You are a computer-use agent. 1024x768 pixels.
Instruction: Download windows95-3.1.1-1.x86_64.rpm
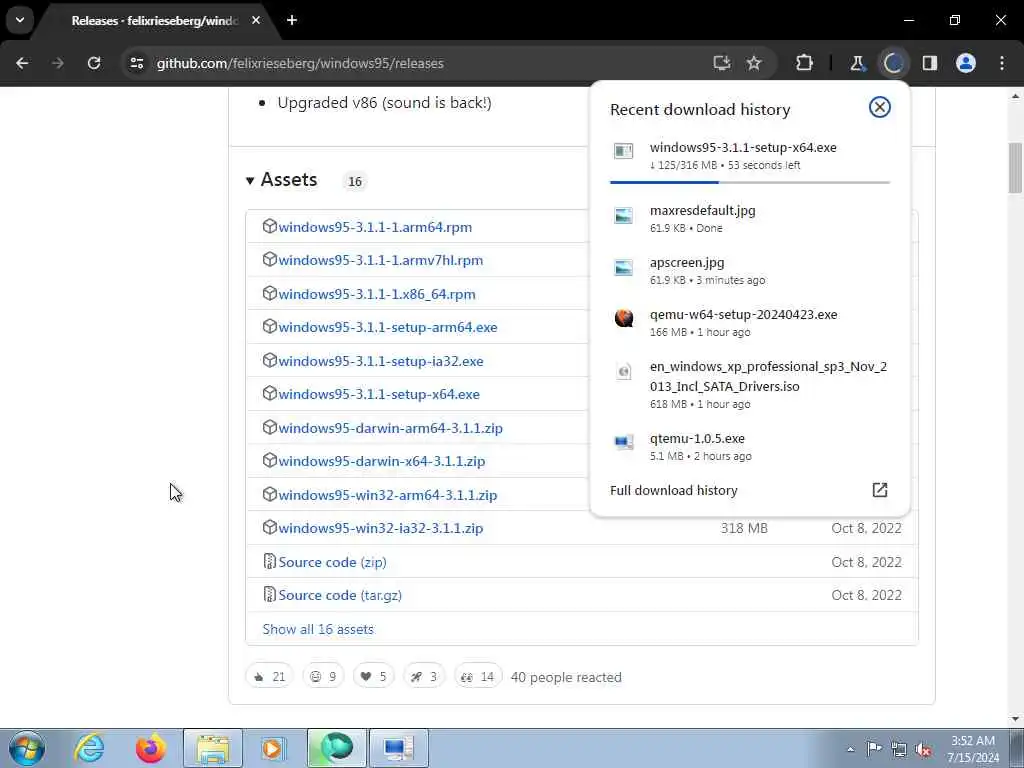point(377,294)
